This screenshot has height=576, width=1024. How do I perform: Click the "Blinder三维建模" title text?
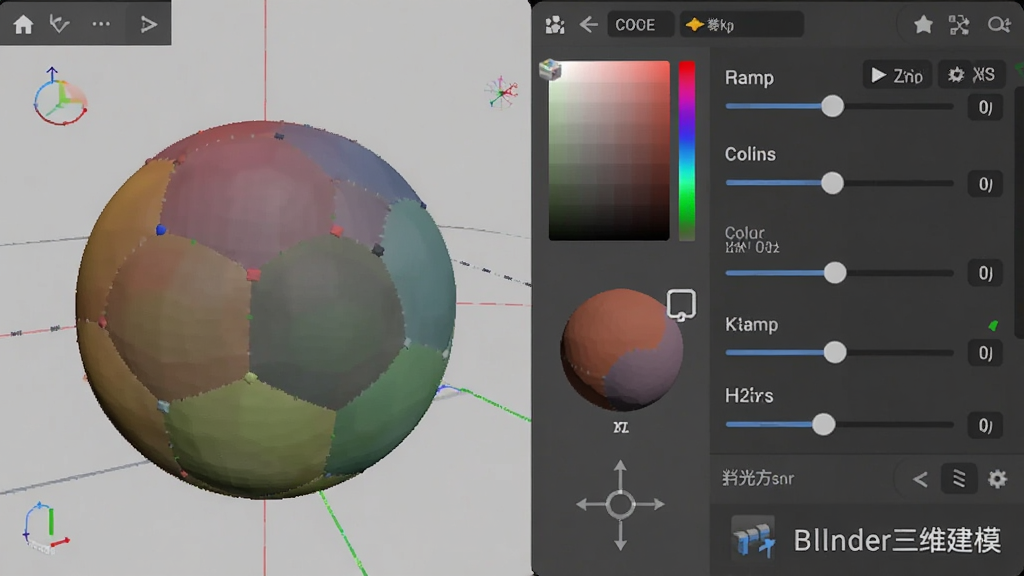[897, 540]
